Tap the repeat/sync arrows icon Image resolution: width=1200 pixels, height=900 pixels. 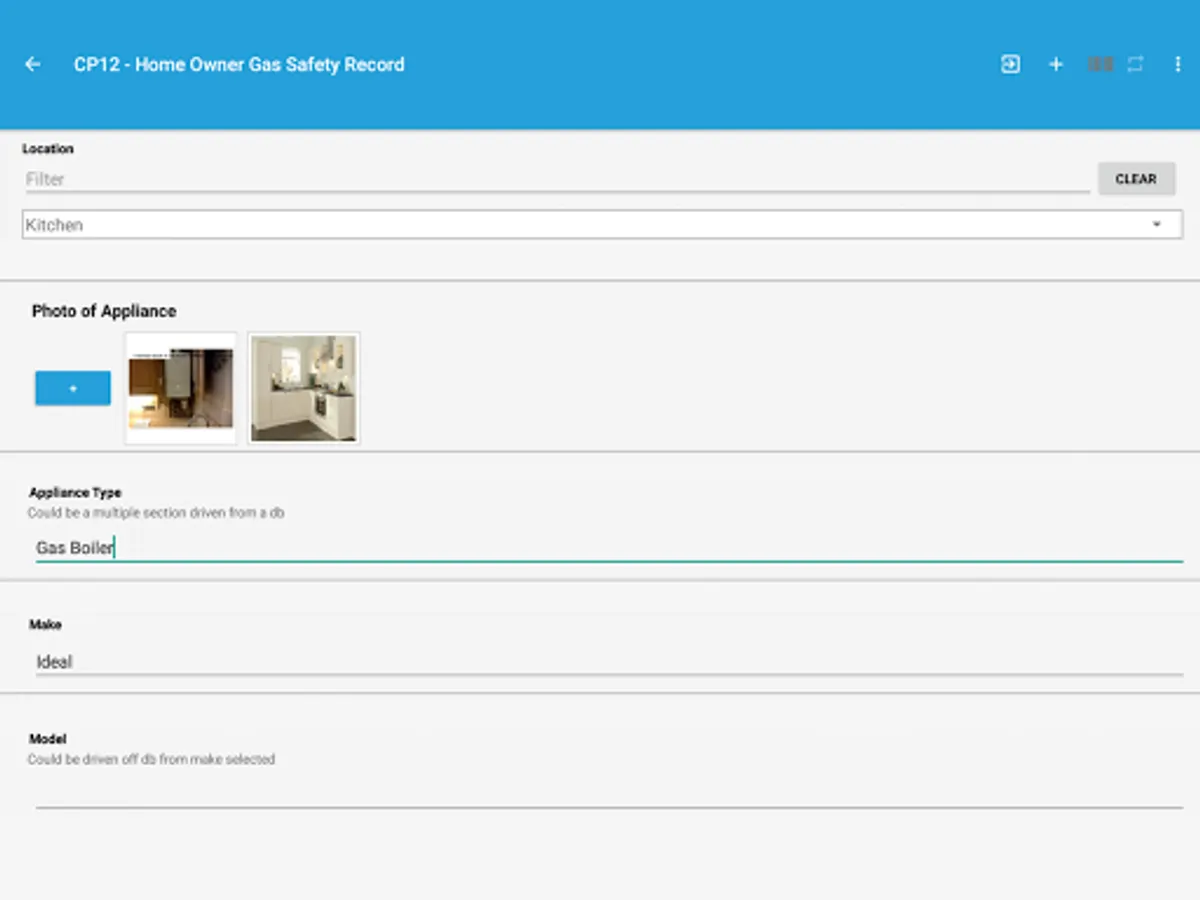(x=1135, y=64)
